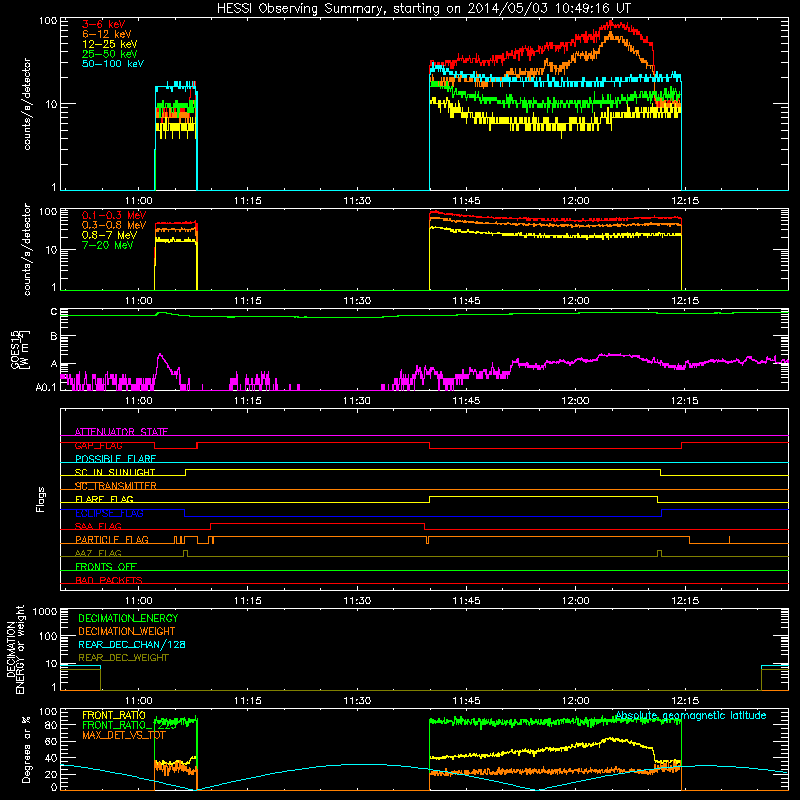This screenshot has height=800, width=800.
Task: Select the SAA_FLAG label
Action: pyautogui.click(x=98, y=526)
